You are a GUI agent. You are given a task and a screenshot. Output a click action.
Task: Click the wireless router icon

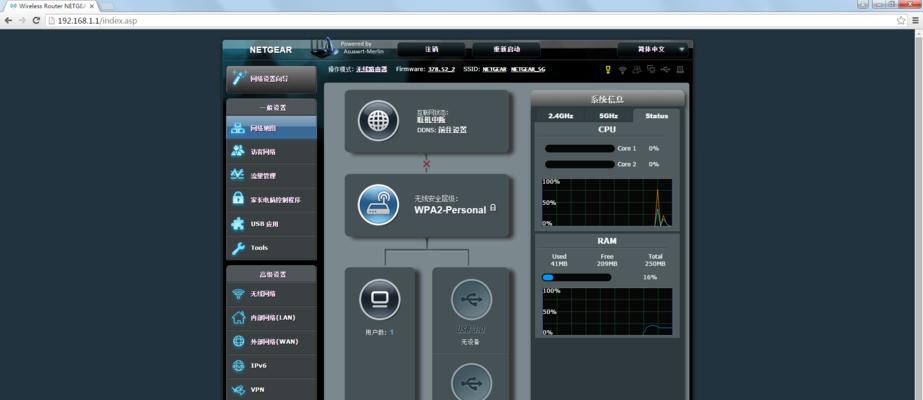378,205
